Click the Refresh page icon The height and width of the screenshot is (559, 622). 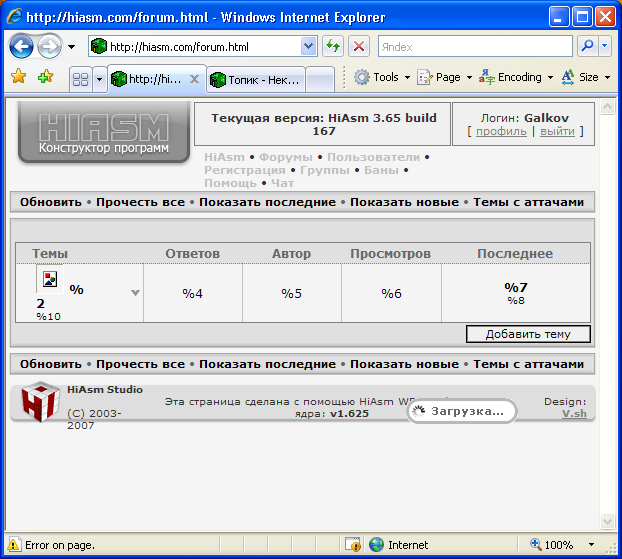[x=333, y=47]
